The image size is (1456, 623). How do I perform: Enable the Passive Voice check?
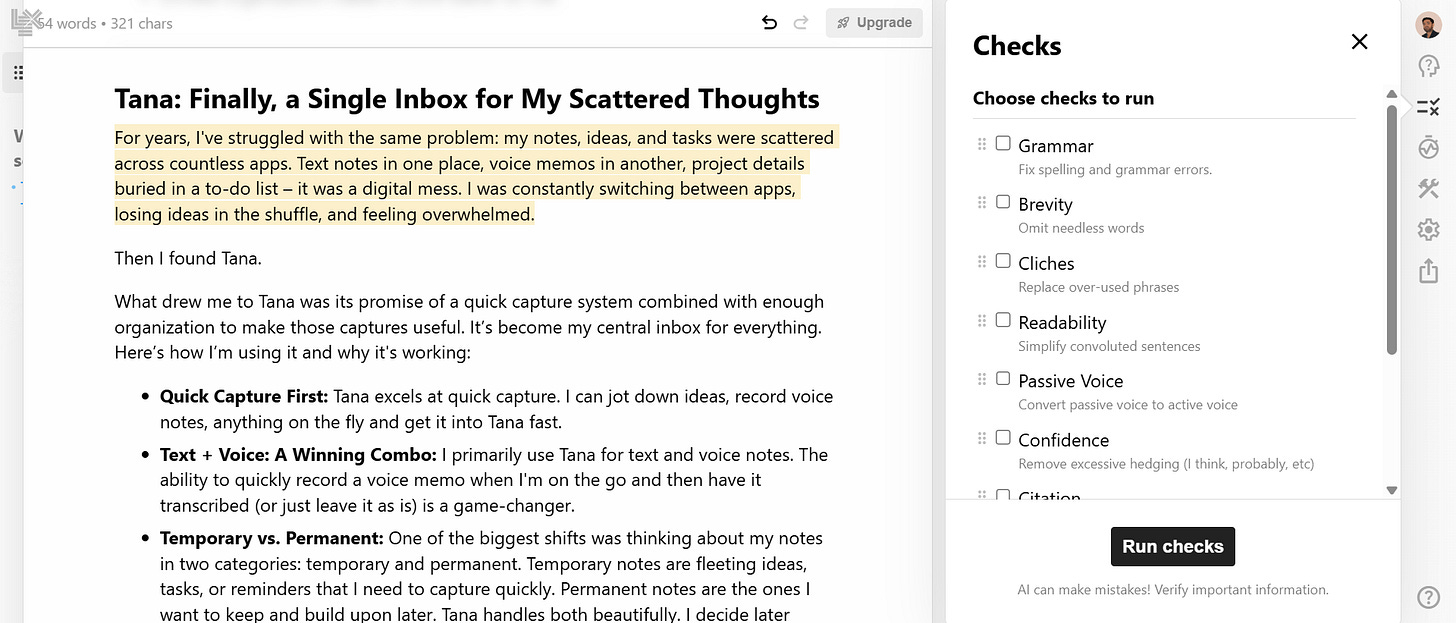pyautogui.click(x=1003, y=379)
